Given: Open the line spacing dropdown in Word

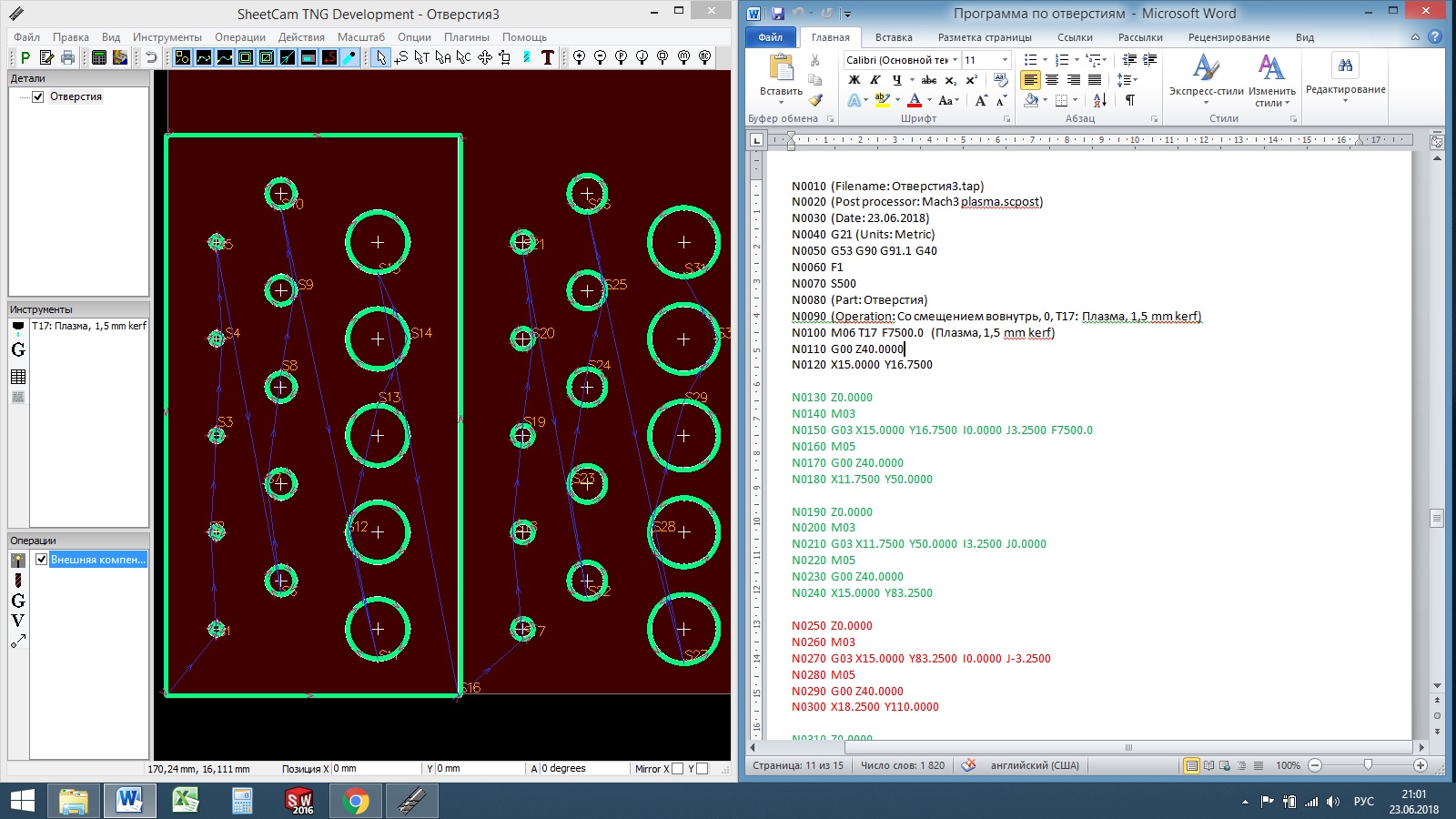Looking at the screenshot, I should (x=1129, y=80).
